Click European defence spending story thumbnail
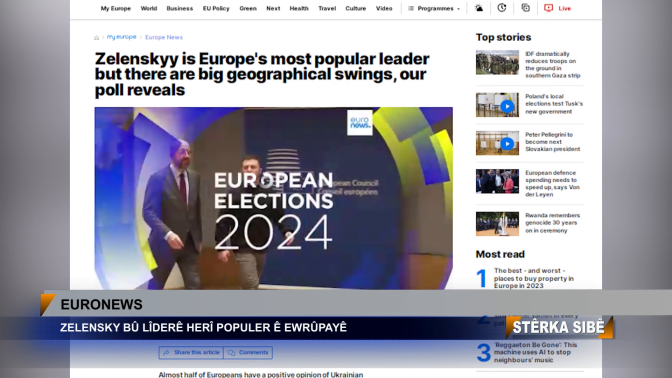The height and width of the screenshot is (378, 672). click(x=497, y=181)
